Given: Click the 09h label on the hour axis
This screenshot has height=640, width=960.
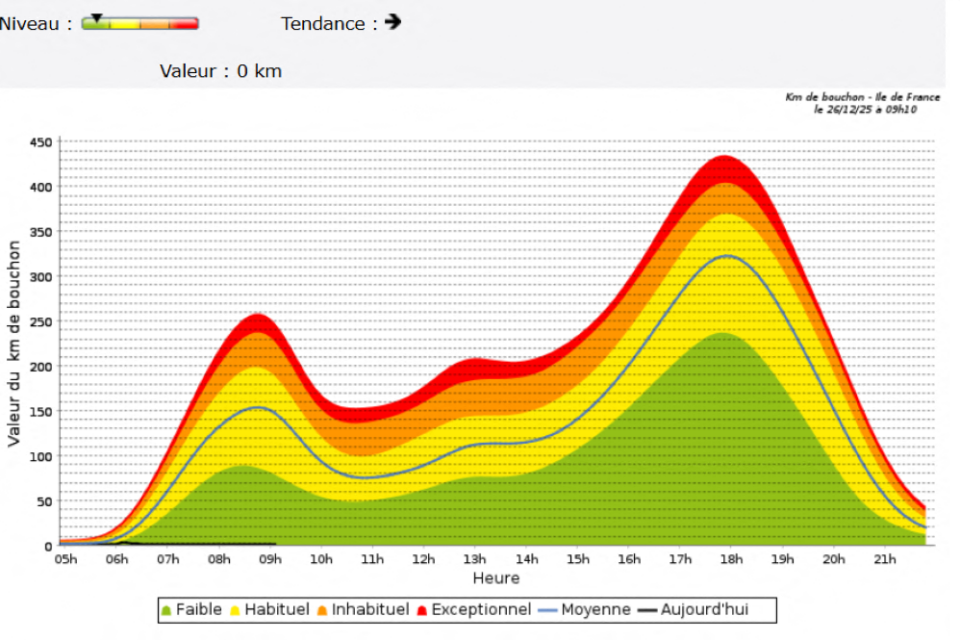Looking at the screenshot, I should 270,559.
